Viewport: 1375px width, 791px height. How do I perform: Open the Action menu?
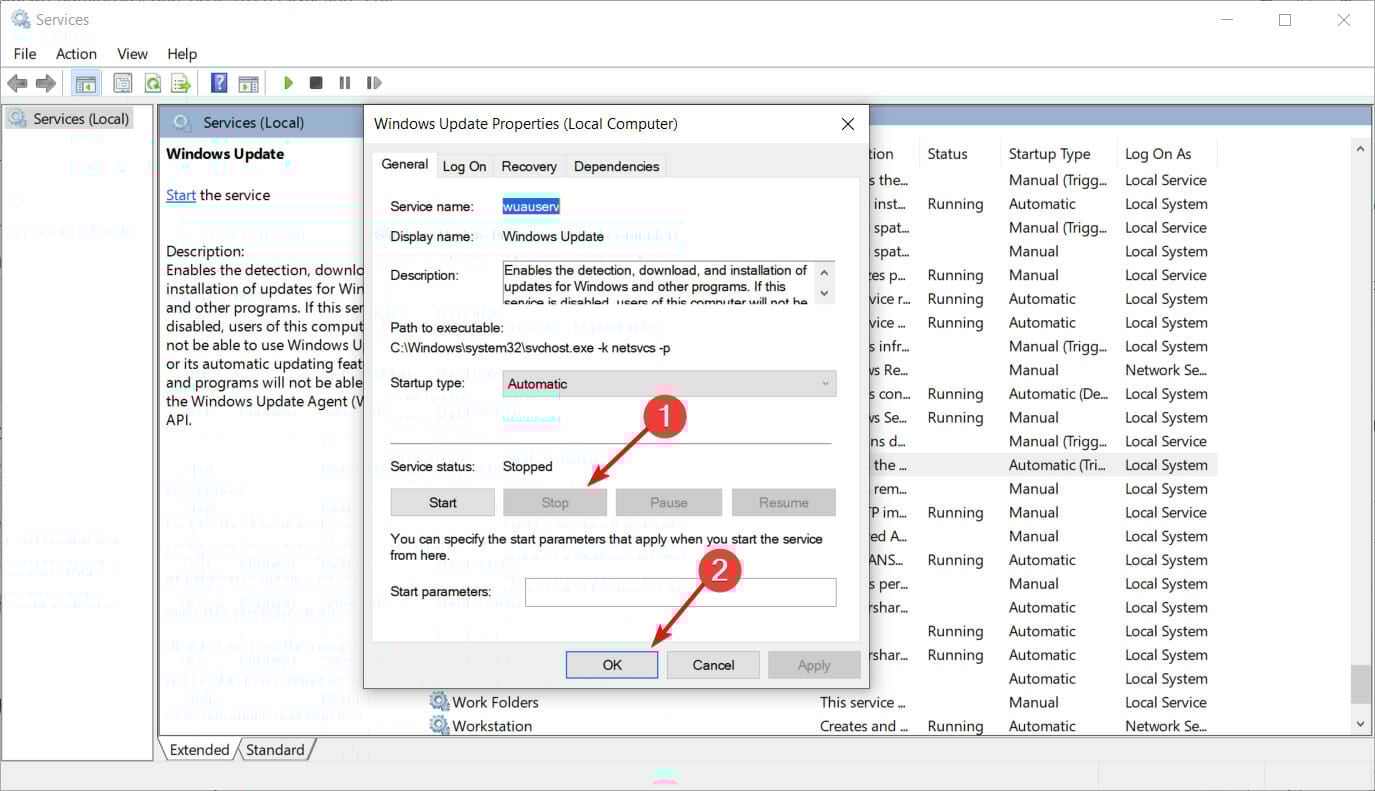point(76,54)
